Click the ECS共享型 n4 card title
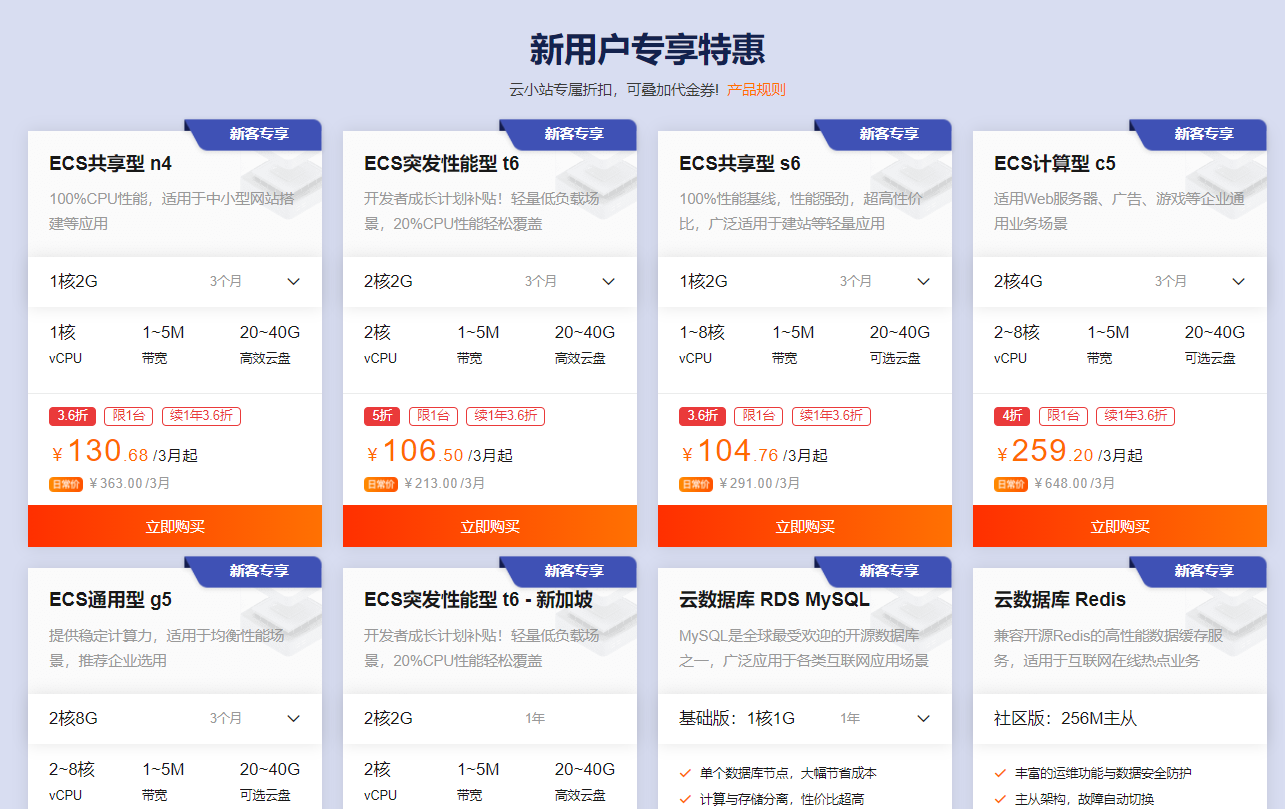 (x=111, y=163)
